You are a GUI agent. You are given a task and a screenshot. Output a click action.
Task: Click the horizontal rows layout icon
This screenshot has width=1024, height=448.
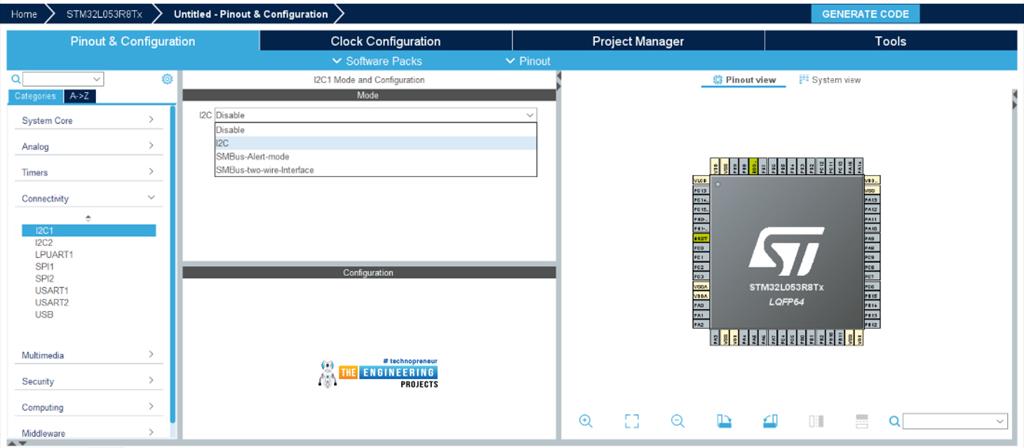pos(861,421)
